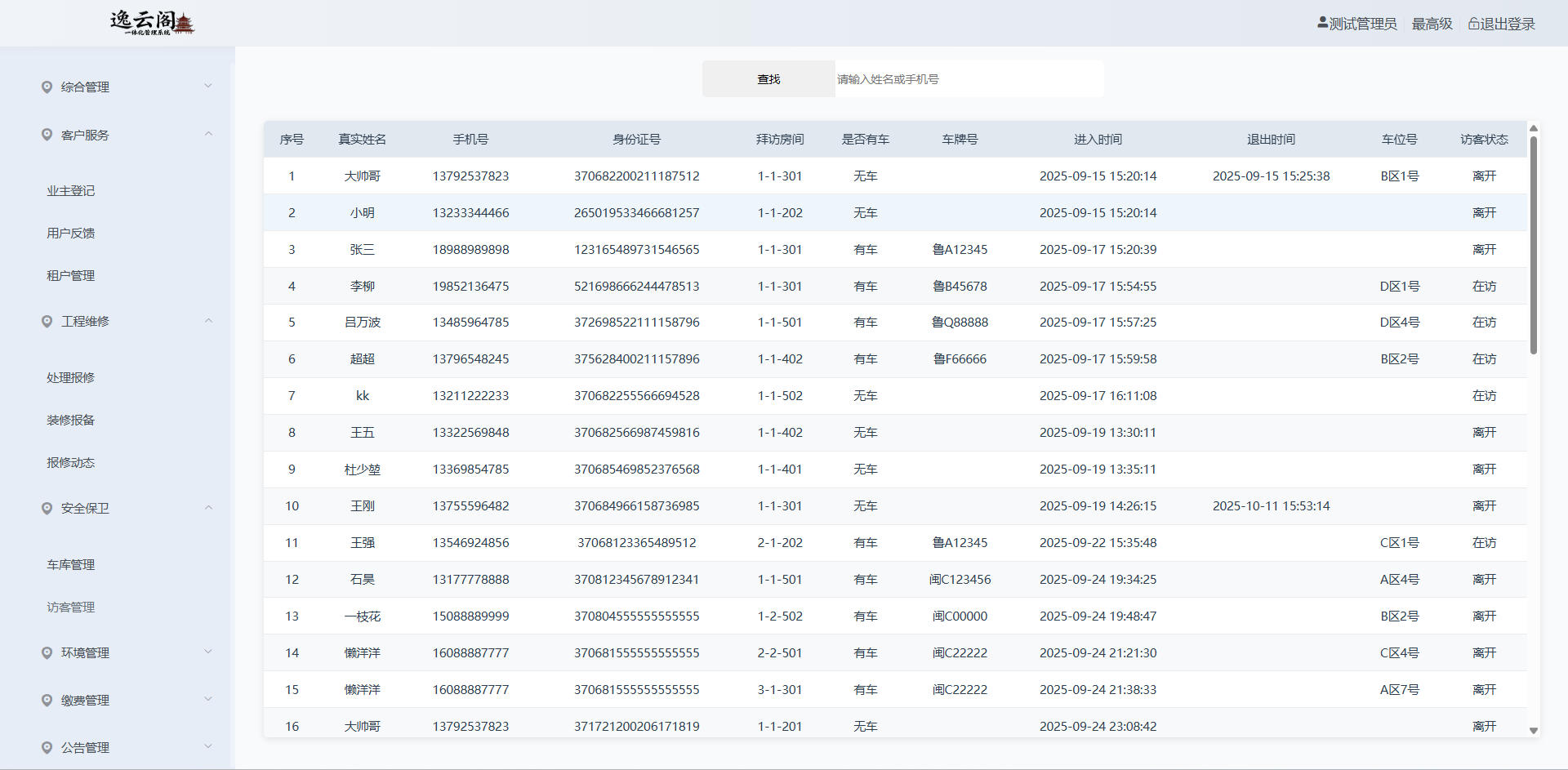Expand the 公告管理 menu chevron
The width and height of the screenshot is (1568, 770).
point(208,746)
